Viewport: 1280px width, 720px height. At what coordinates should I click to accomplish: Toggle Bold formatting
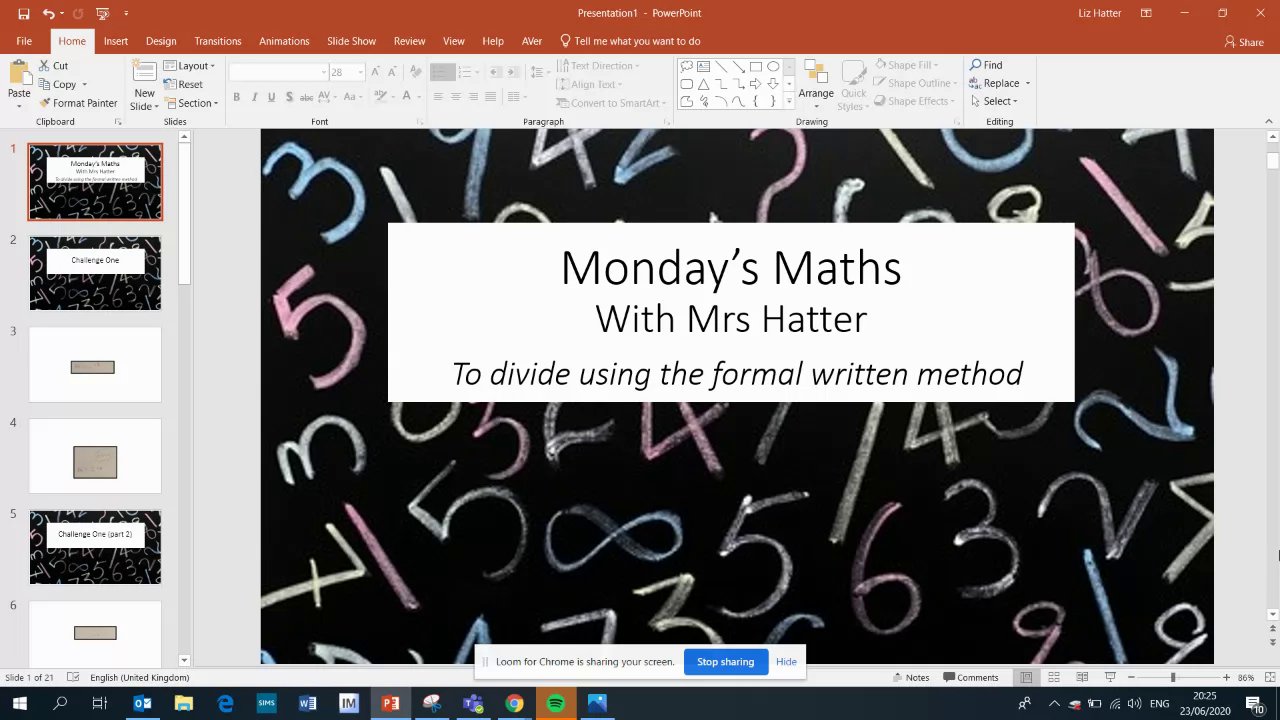[236, 97]
